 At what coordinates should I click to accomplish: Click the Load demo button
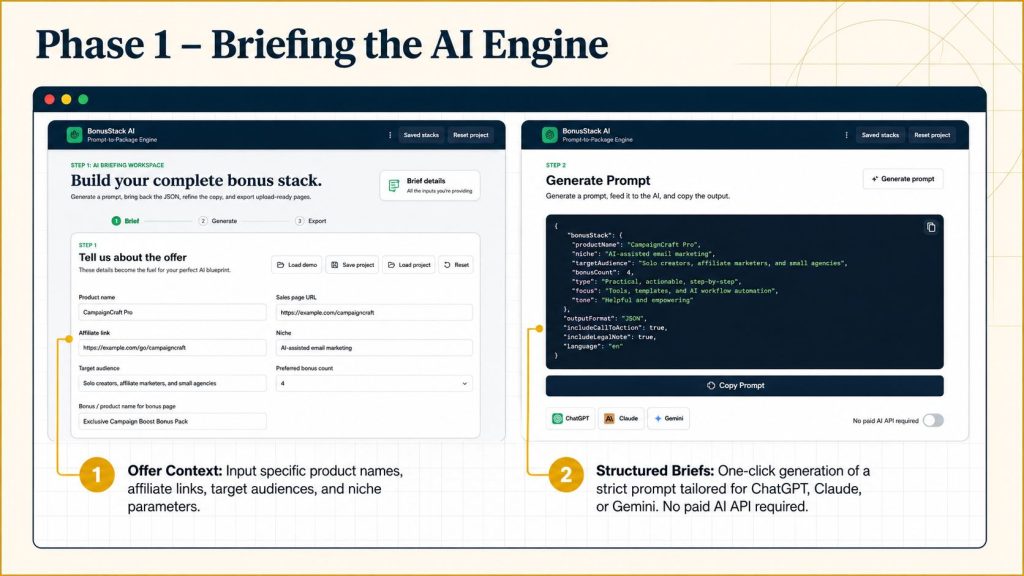[296, 265]
